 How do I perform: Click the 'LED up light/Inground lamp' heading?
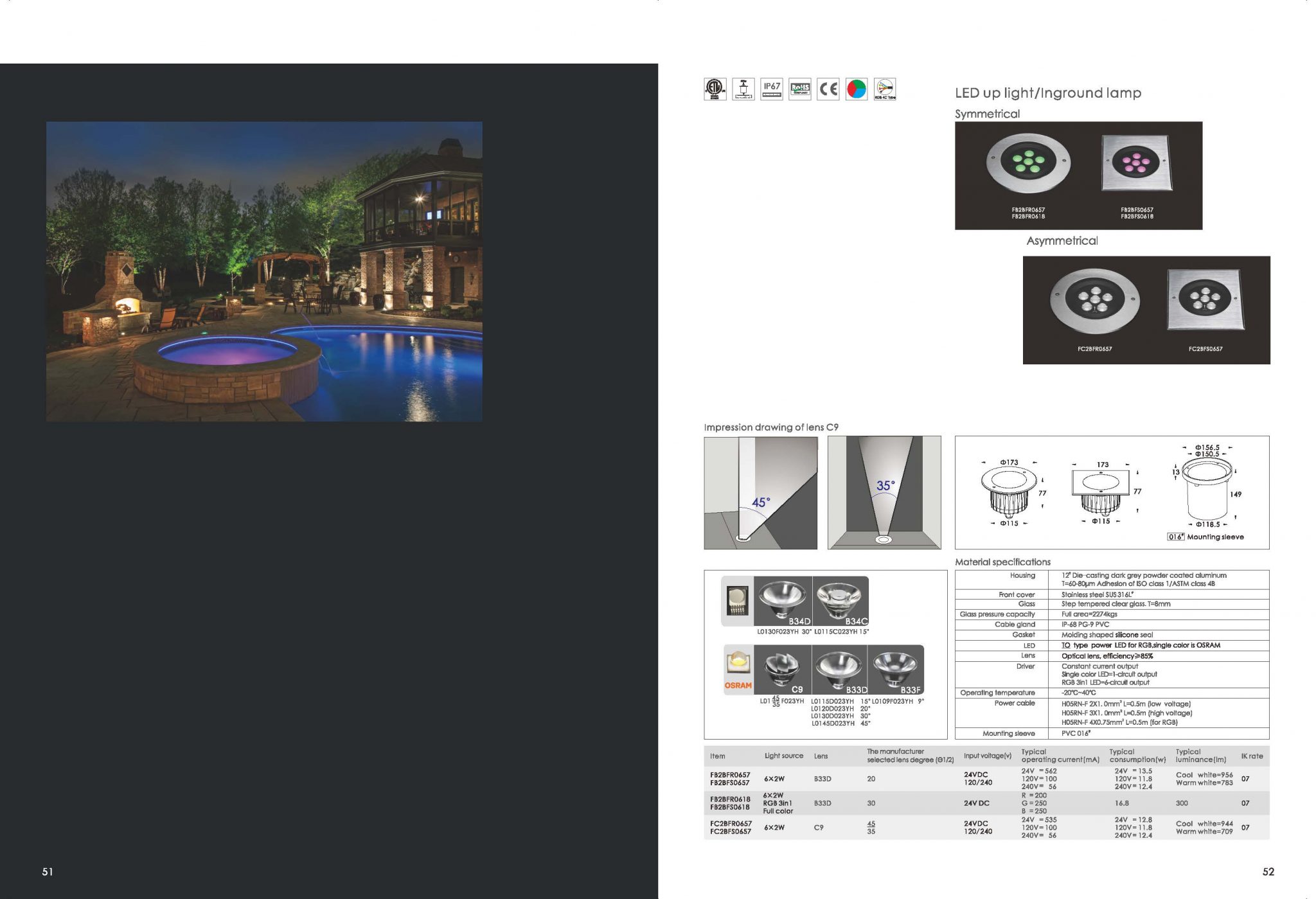click(1048, 93)
